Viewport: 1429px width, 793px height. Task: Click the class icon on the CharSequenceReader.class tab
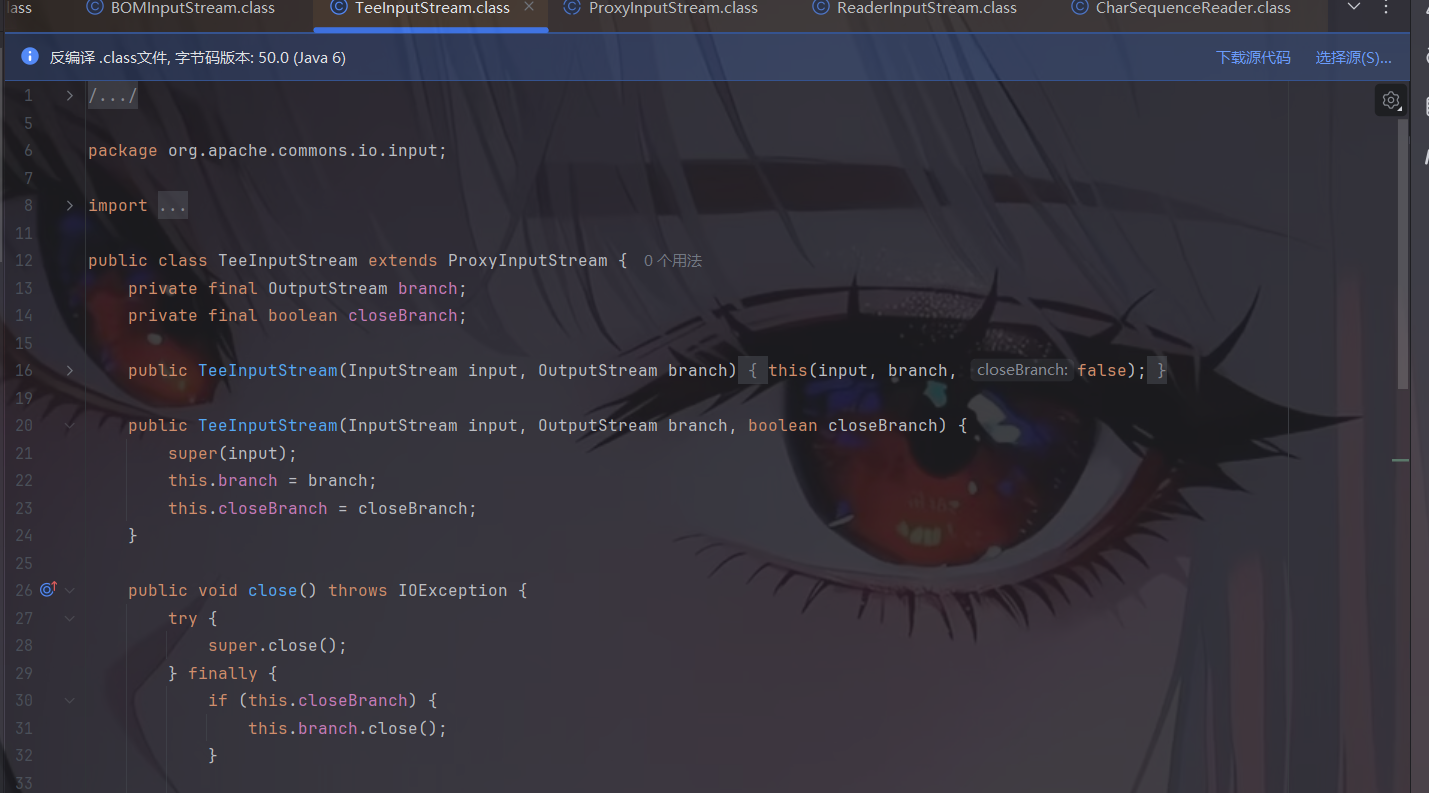tap(1079, 8)
